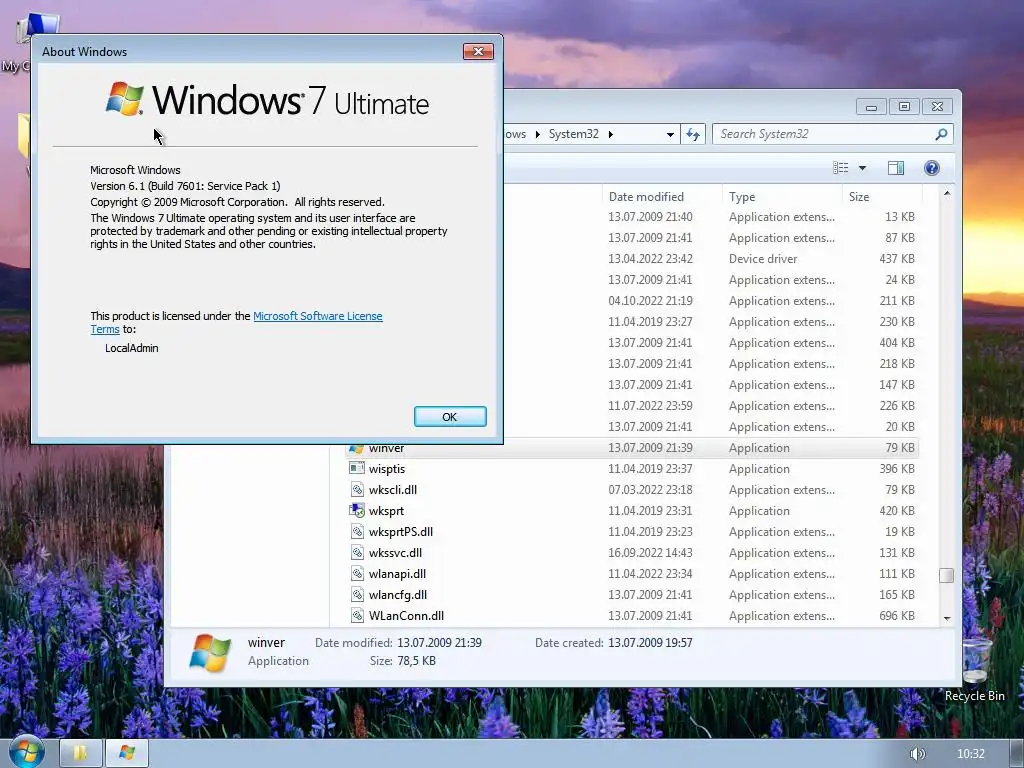Click the wlancfg.dll file icon

pyautogui.click(x=357, y=594)
